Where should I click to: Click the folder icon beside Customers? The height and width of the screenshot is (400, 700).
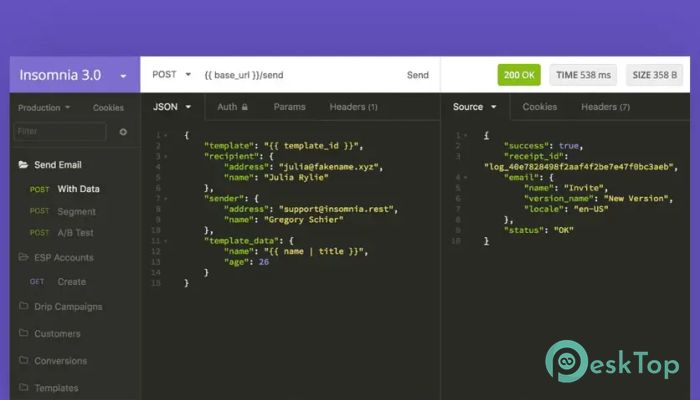point(24,333)
